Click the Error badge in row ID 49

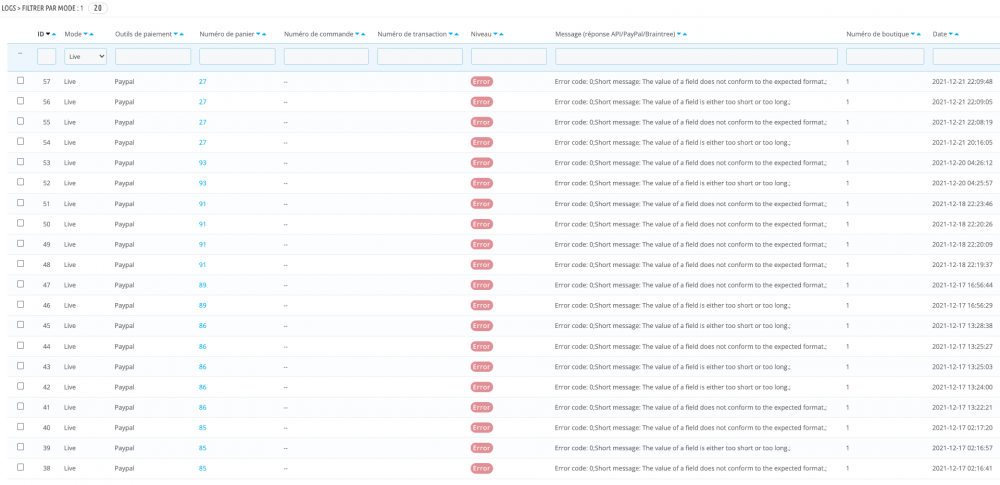click(x=482, y=244)
